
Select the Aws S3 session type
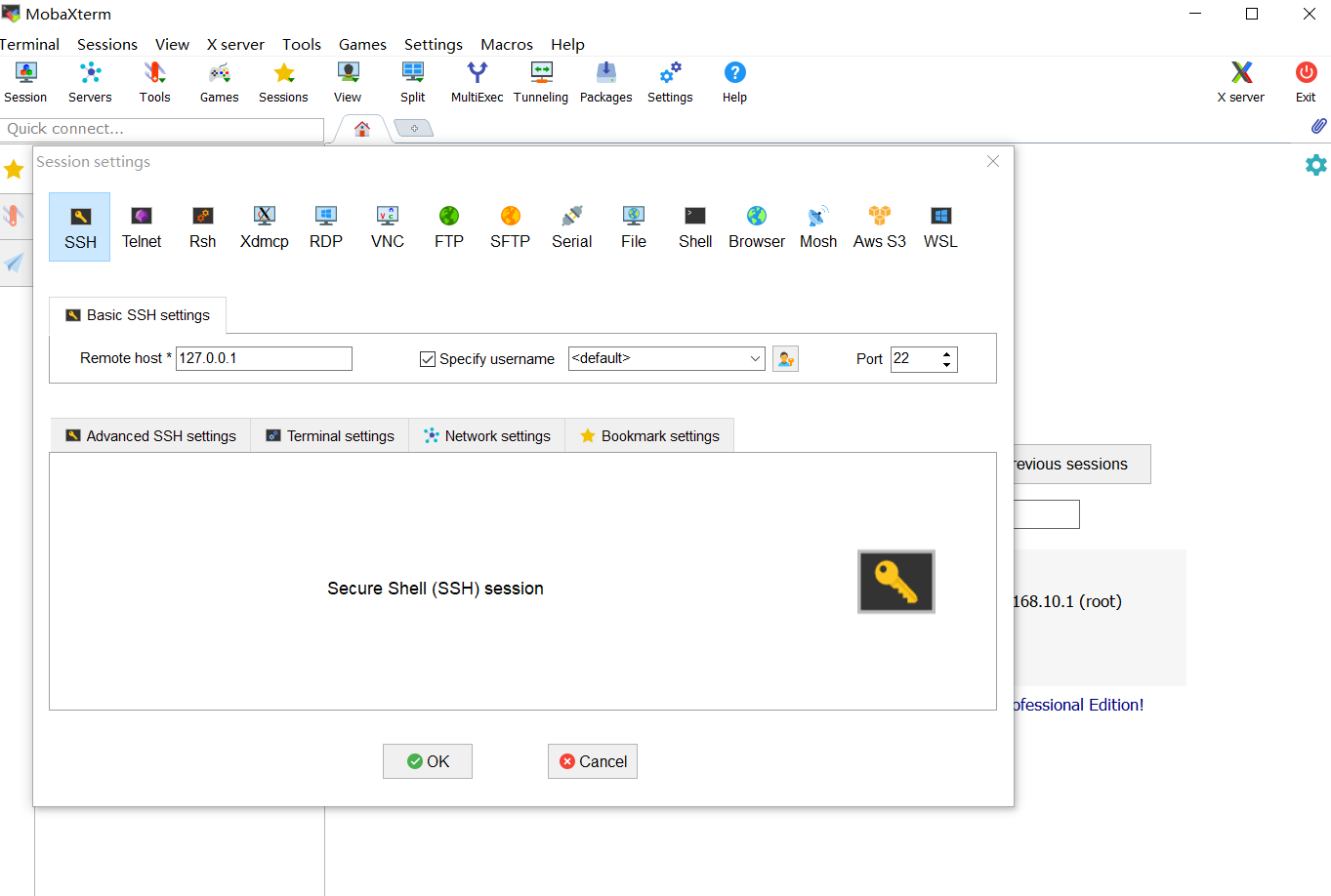point(879,226)
